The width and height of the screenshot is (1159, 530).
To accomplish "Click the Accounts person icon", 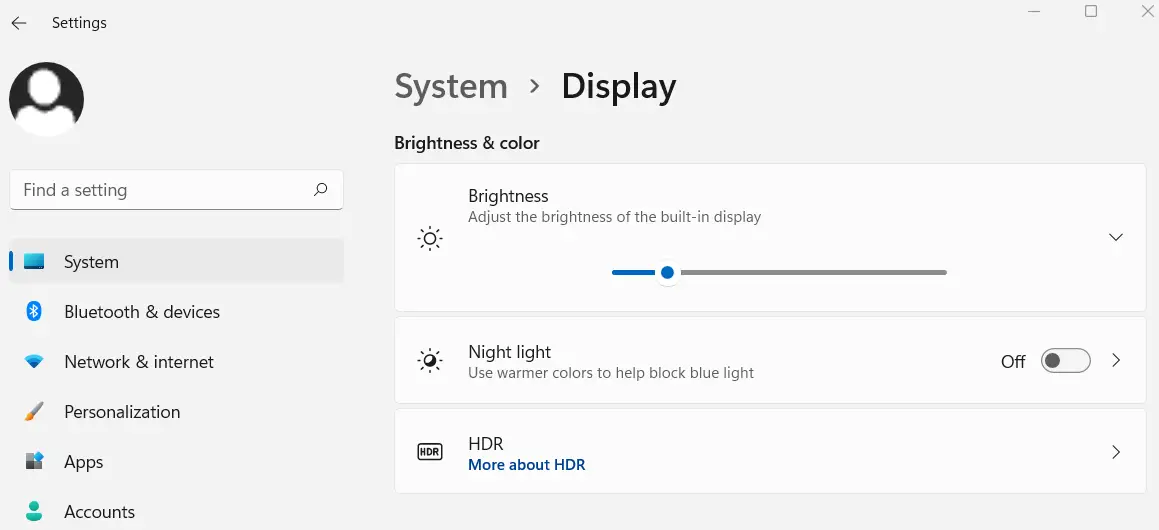I will click(x=34, y=512).
